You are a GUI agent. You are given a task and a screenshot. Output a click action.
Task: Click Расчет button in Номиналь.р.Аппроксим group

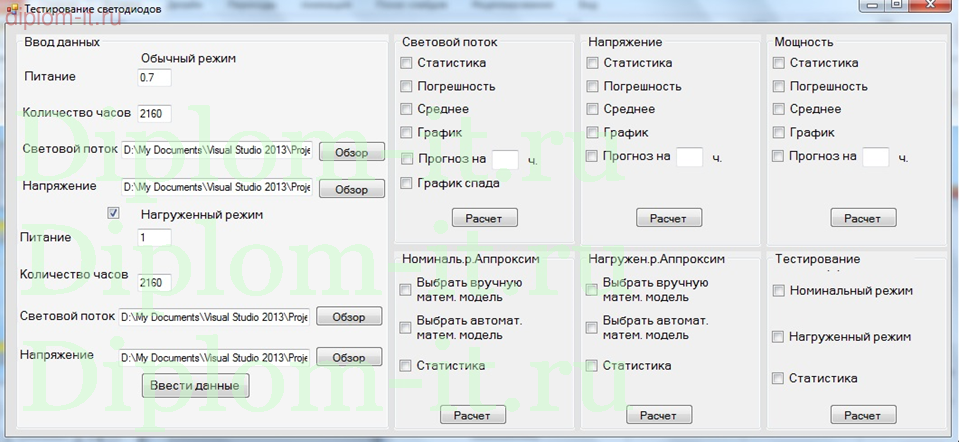pos(473,415)
